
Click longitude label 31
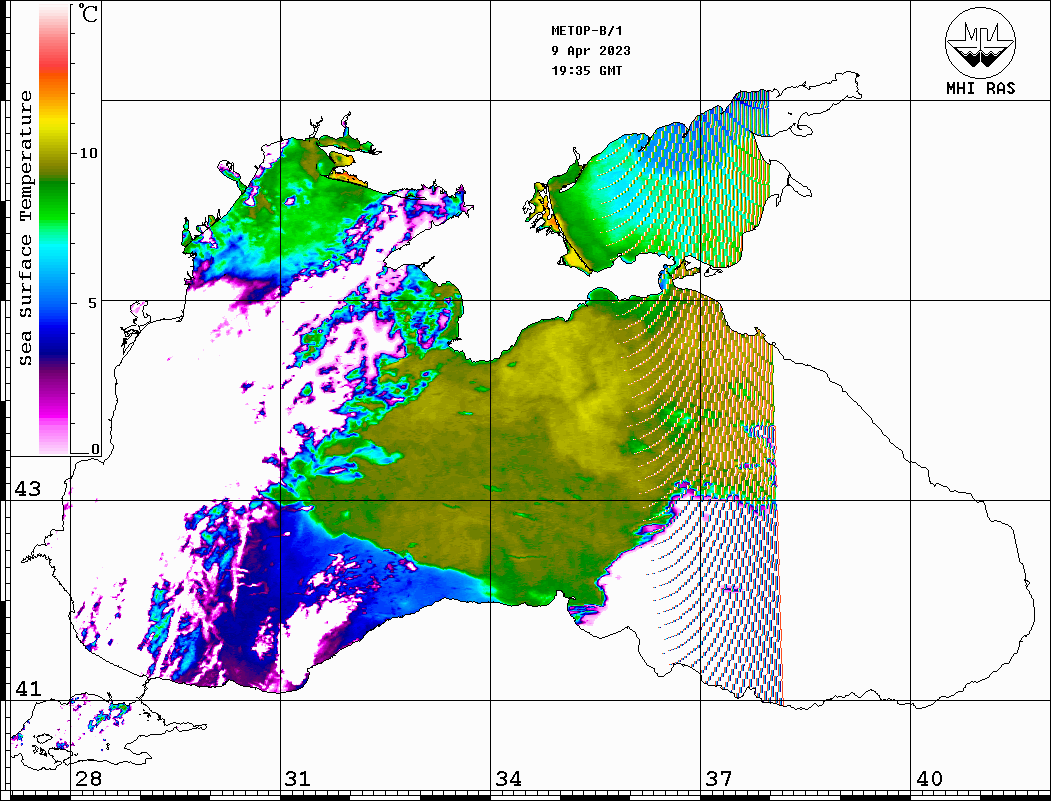click(x=298, y=778)
